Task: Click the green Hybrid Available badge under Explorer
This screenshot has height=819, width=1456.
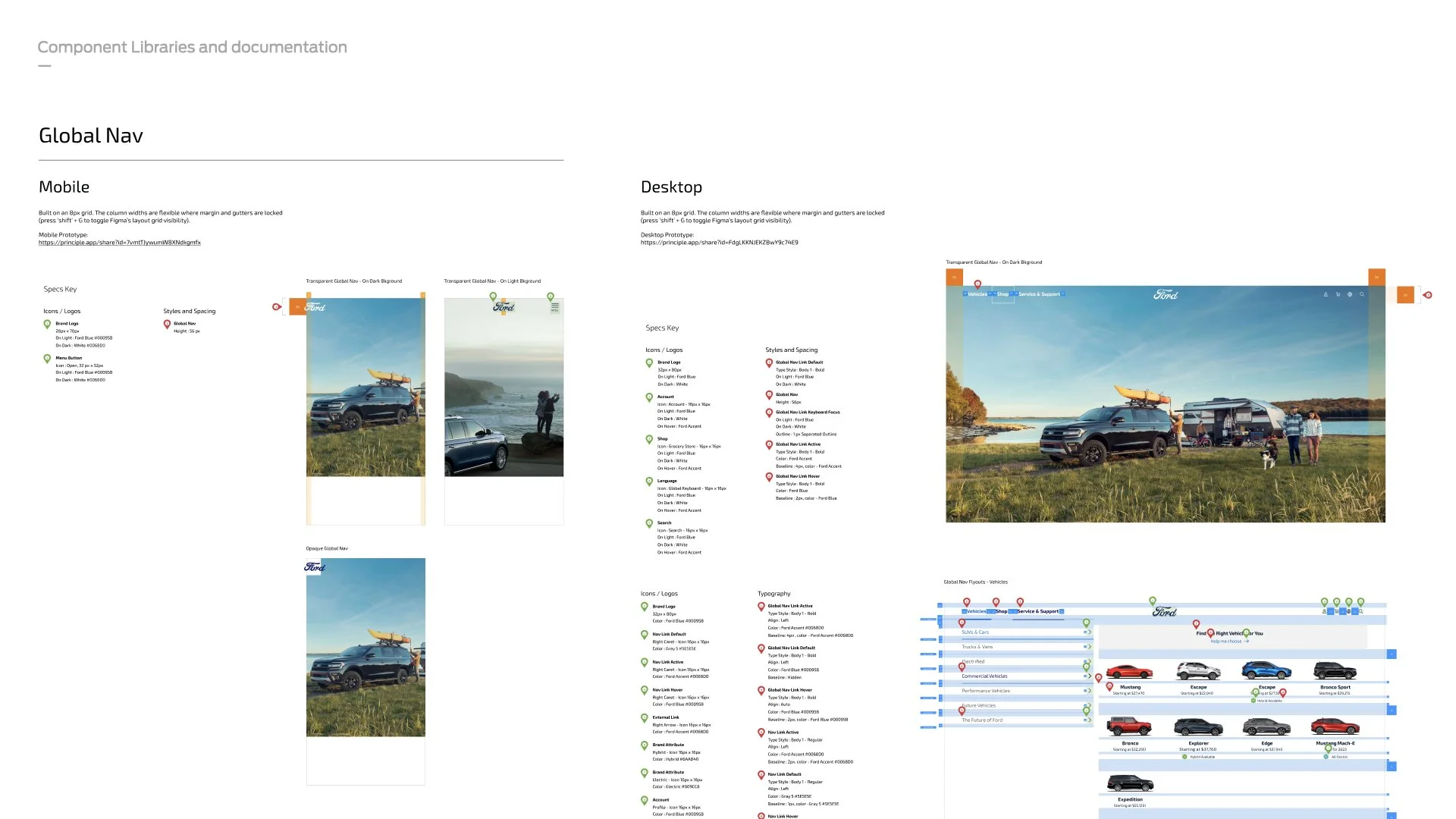Action: pos(1185,757)
